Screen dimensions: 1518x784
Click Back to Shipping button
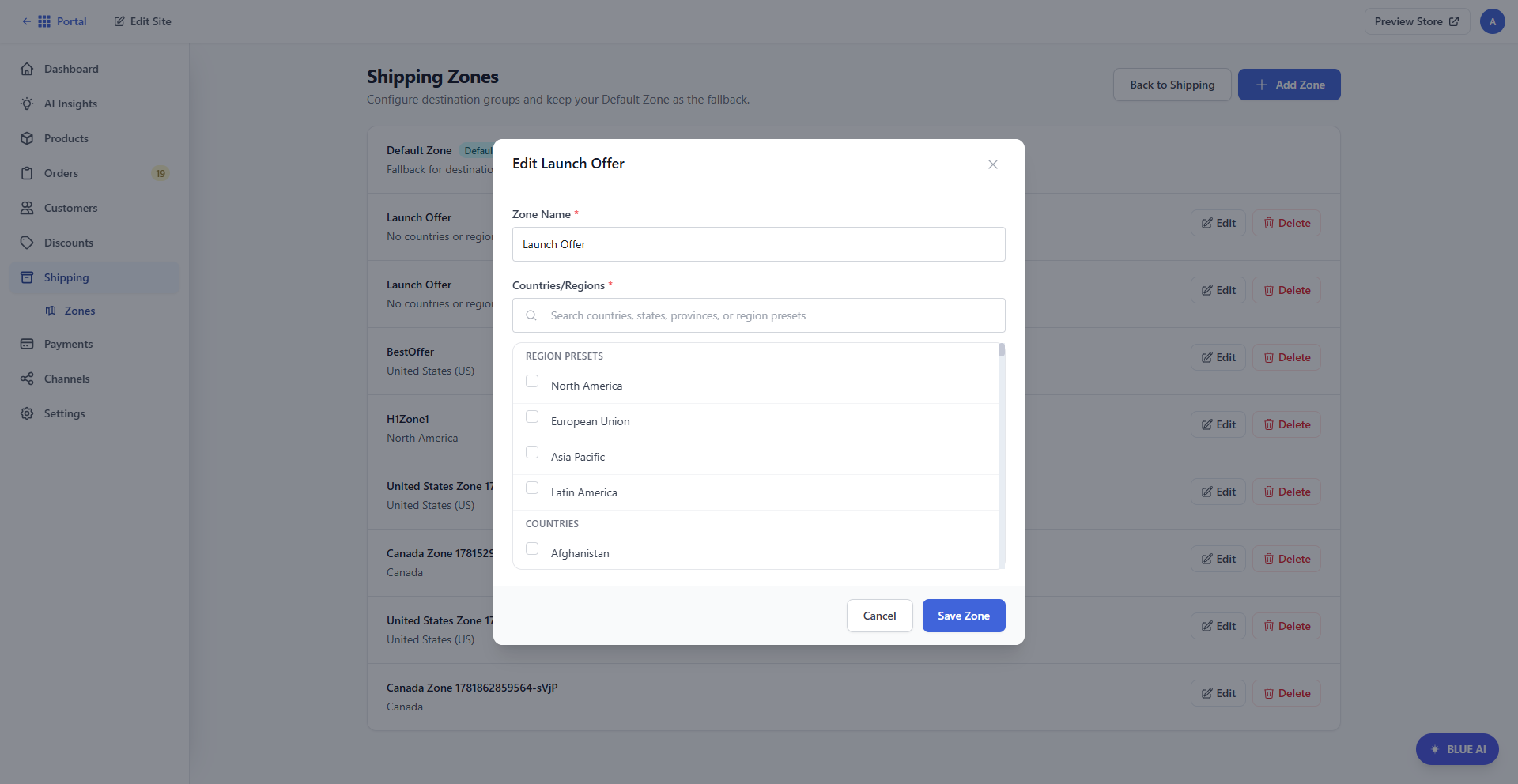click(x=1172, y=85)
